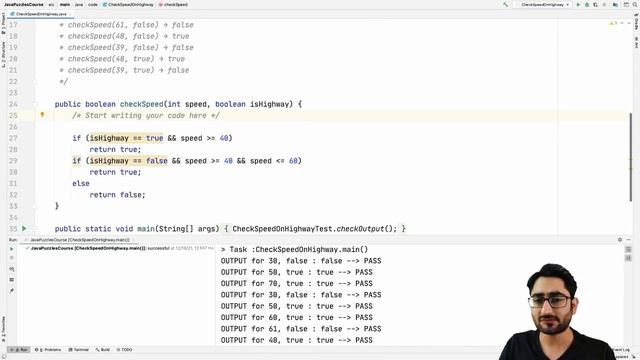Click the warnings indicator in editor corner
Viewport: 640px width, 360px height.
(x=613, y=23)
